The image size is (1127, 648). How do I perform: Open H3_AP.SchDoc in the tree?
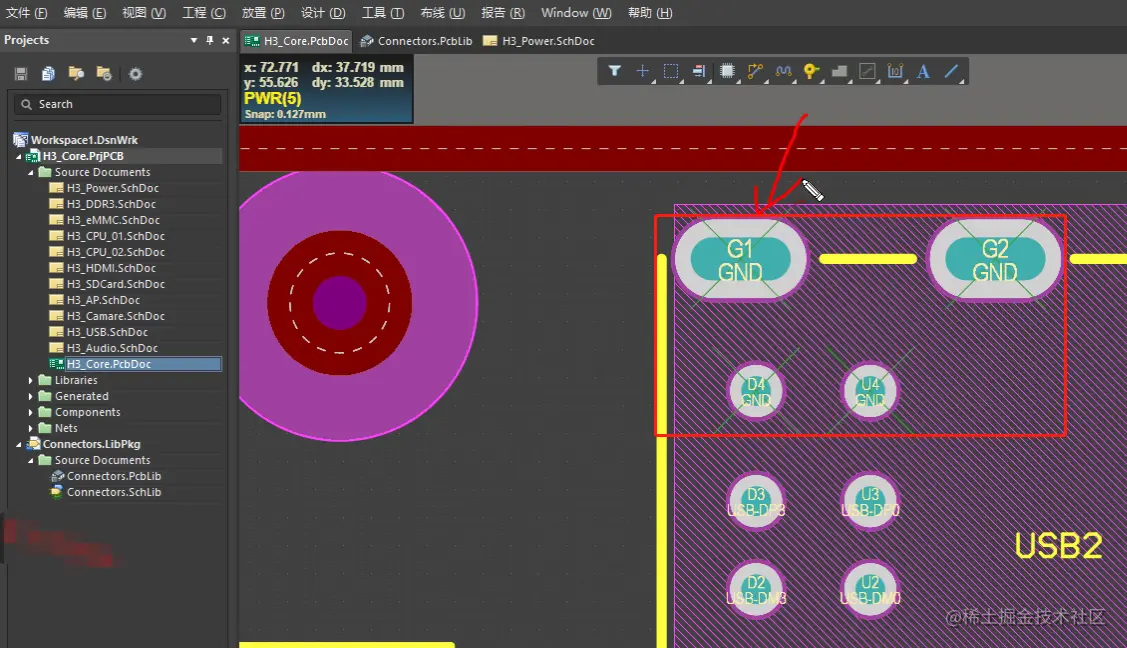103,300
